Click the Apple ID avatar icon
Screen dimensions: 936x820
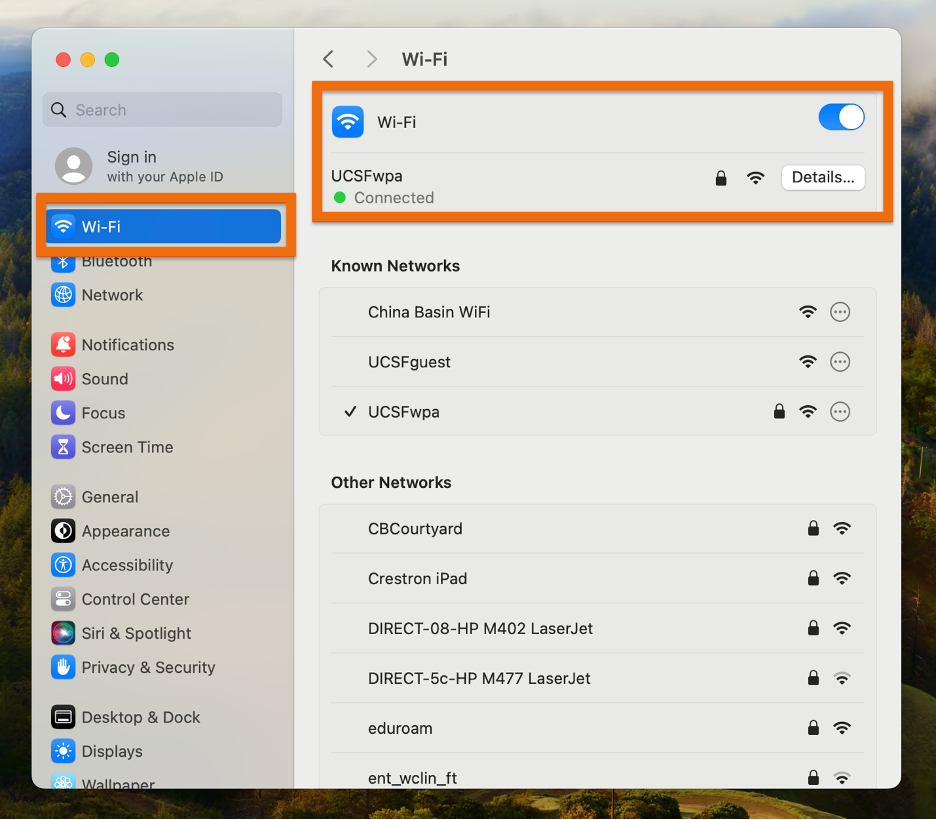tap(74, 166)
